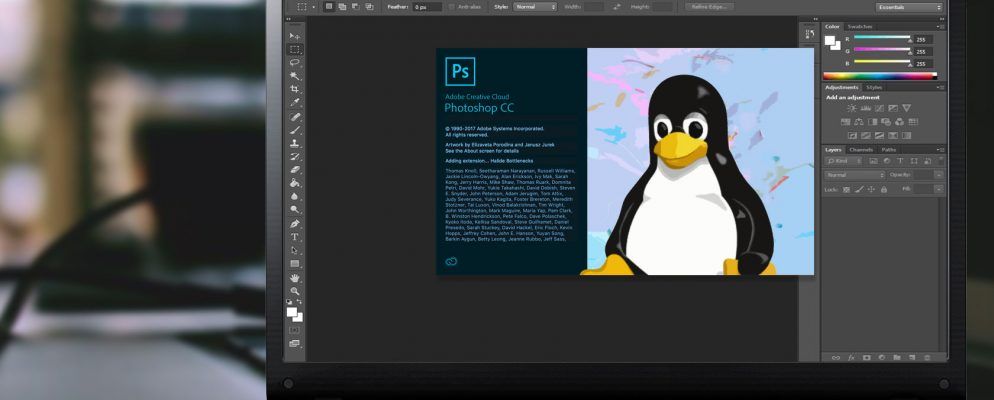Open the Layers panel menu
Viewport: 994px width, 400px height.
939,150
